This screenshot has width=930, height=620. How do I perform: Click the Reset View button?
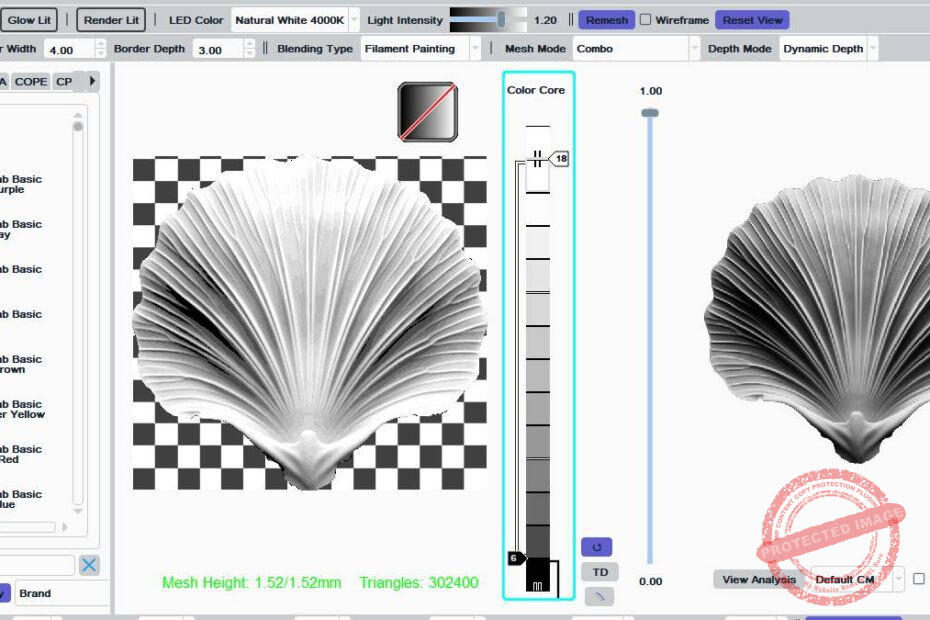pos(752,20)
